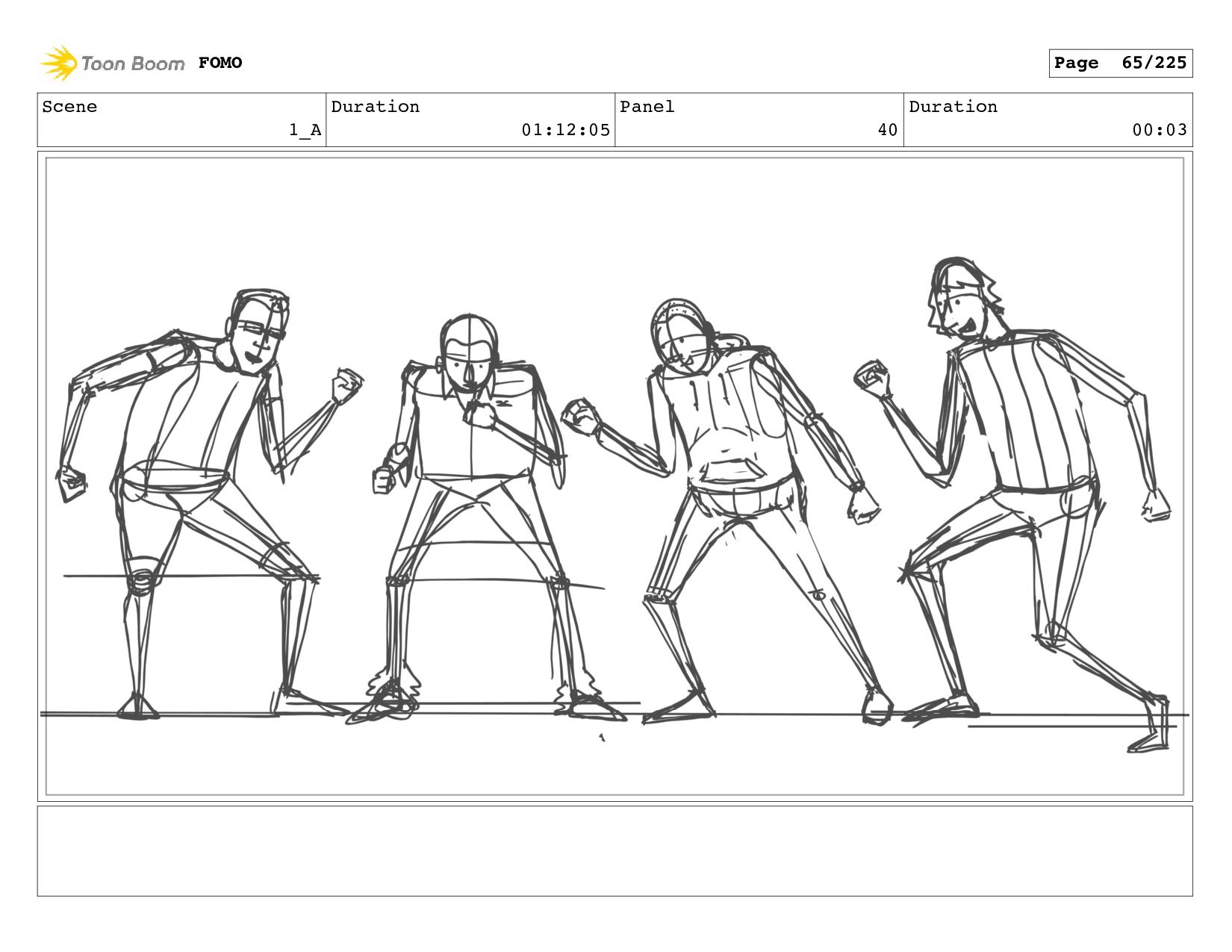1232x952 pixels.
Task: Click the Toon Boom logo
Action: (x=112, y=63)
